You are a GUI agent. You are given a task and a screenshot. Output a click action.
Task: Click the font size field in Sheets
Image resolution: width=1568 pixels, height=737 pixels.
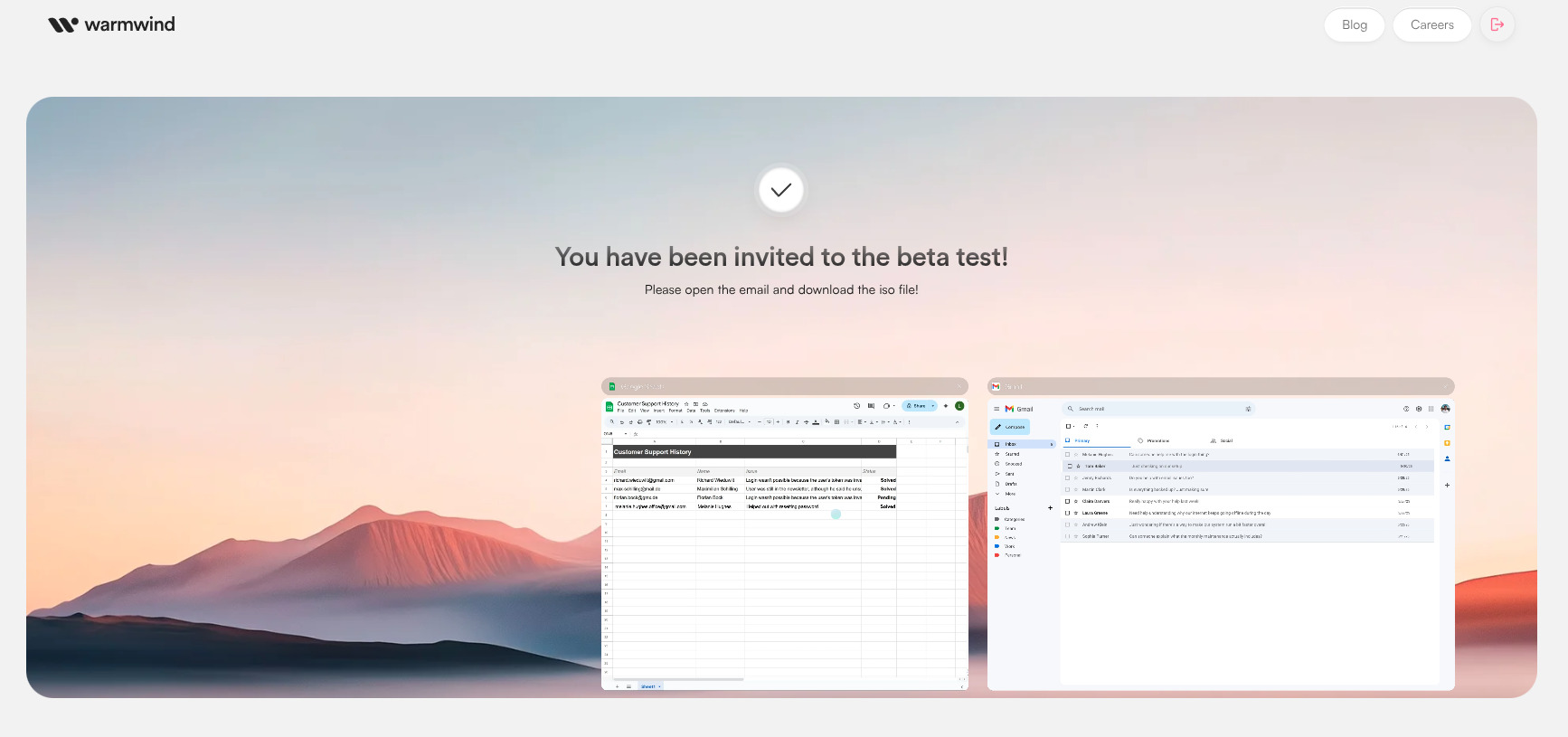click(770, 422)
